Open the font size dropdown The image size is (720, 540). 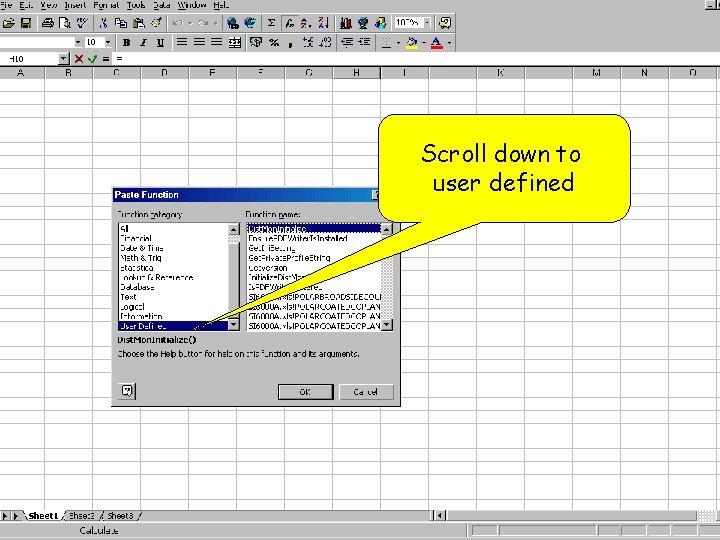coord(108,42)
